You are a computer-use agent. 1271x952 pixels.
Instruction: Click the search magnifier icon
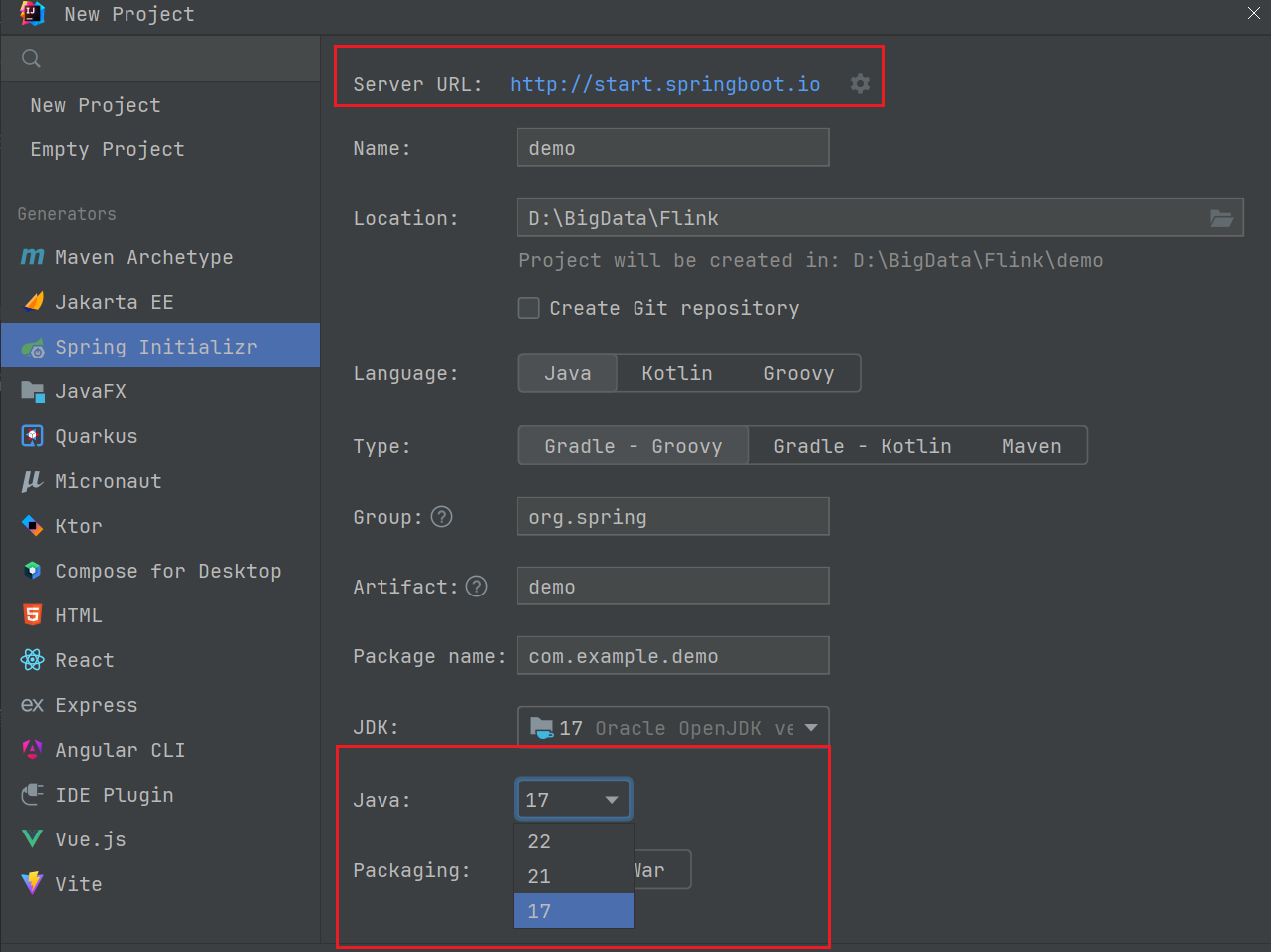pyautogui.click(x=31, y=59)
